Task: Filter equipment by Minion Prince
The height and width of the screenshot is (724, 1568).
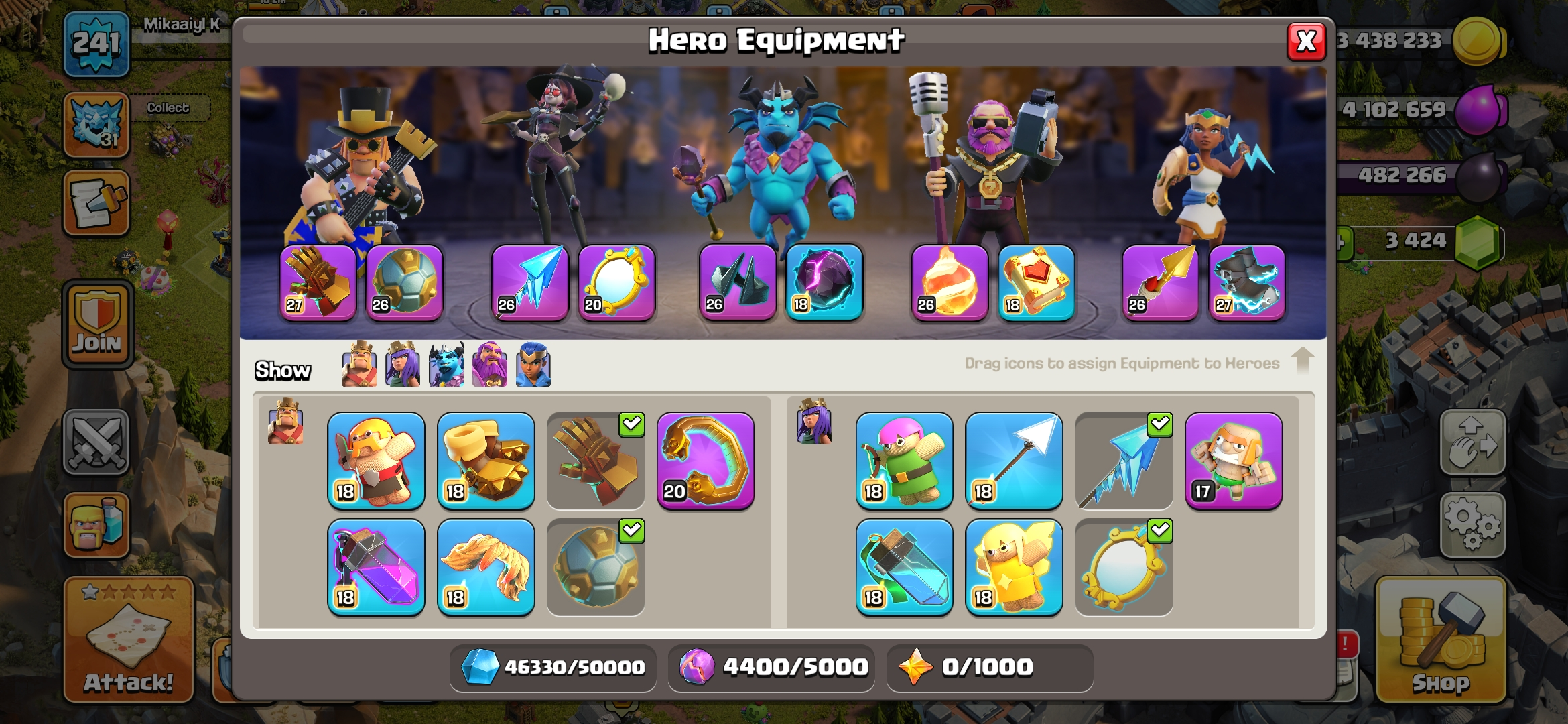Action: tap(446, 364)
